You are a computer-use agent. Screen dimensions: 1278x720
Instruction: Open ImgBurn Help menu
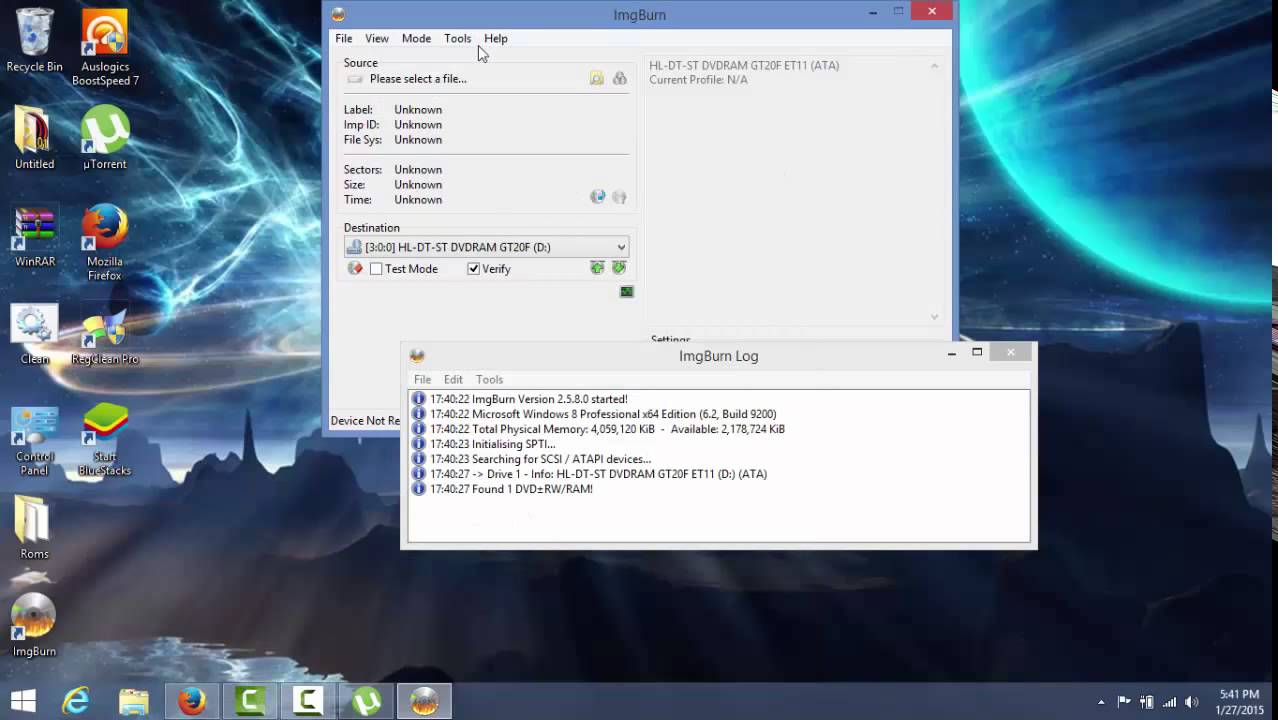click(496, 38)
